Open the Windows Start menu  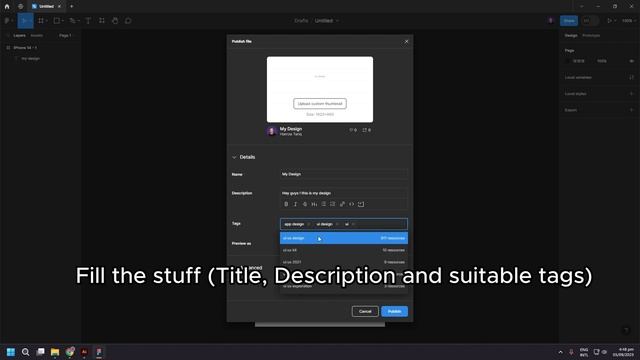pos(11,352)
